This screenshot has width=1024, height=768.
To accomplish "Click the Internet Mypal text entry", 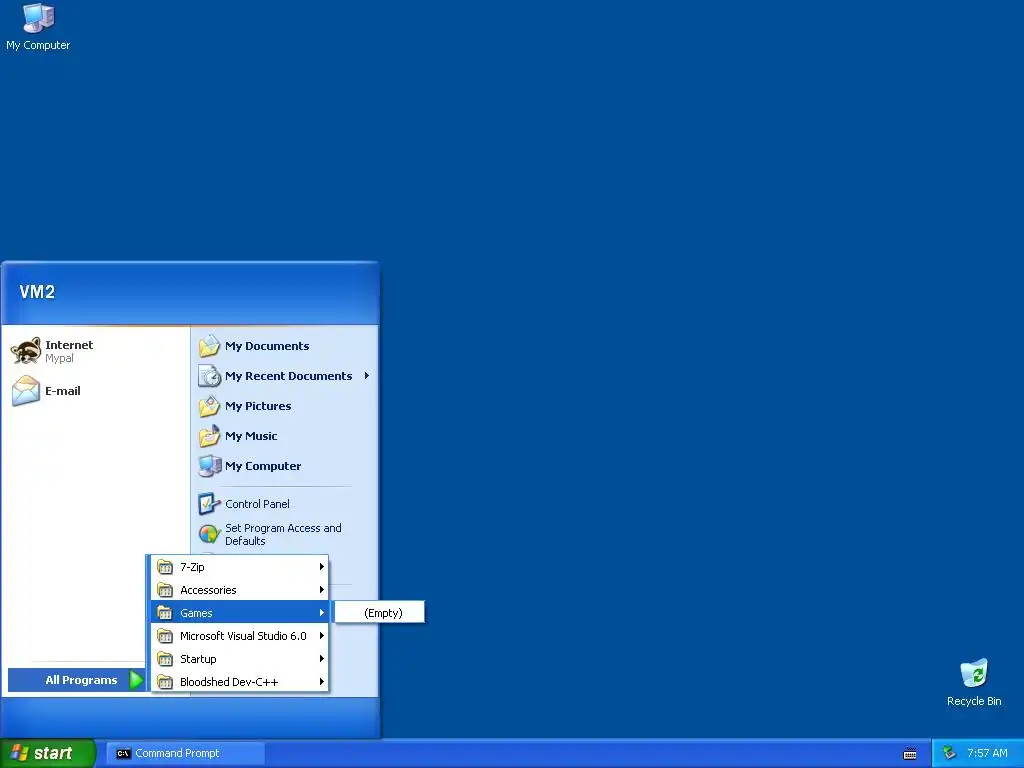I will pyautogui.click(x=69, y=351).
